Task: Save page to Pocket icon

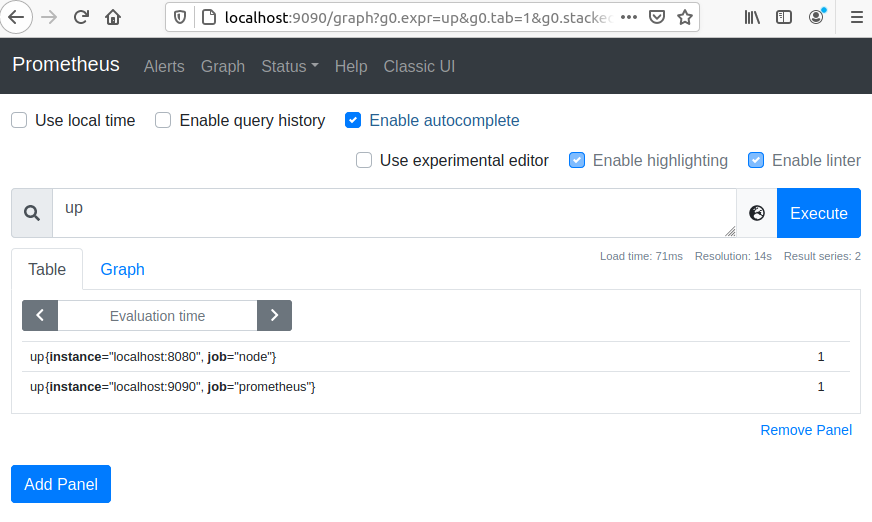Action: pos(657,17)
